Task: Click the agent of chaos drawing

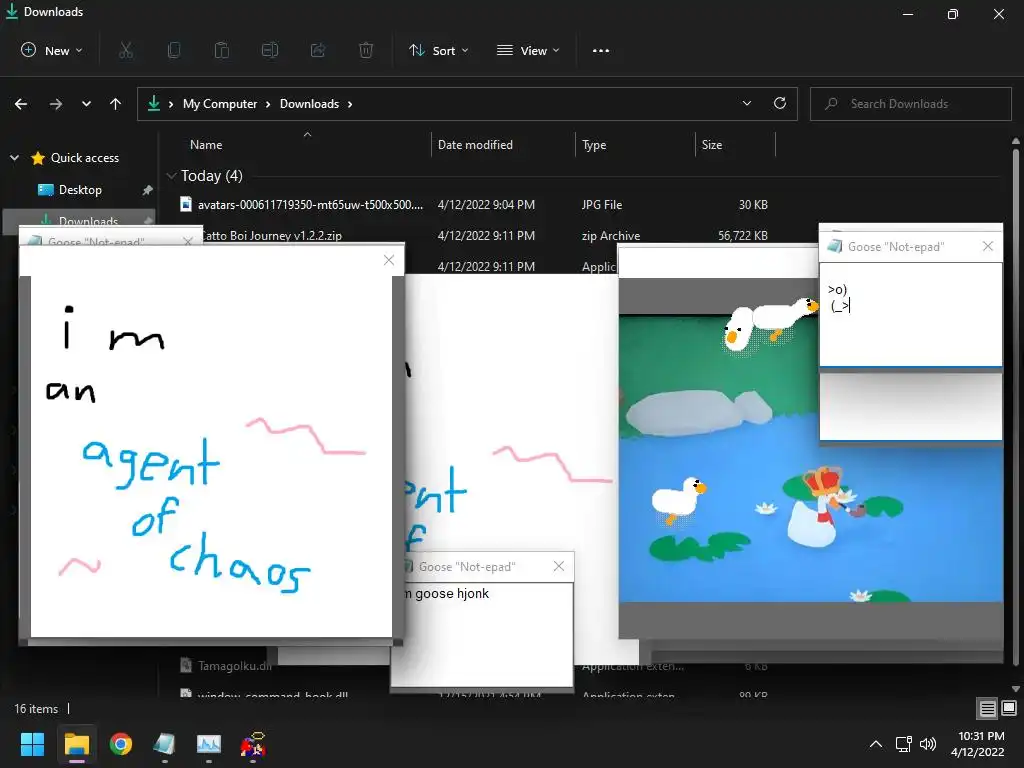Action: pyautogui.click(x=211, y=456)
